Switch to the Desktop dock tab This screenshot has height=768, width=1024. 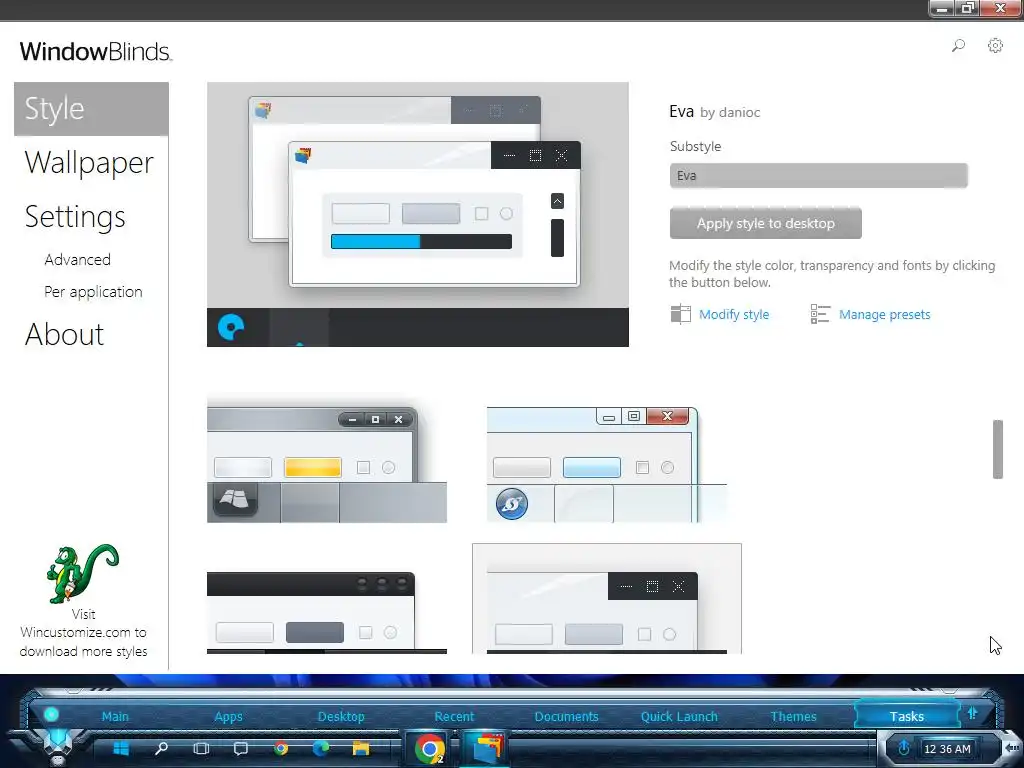pos(341,716)
